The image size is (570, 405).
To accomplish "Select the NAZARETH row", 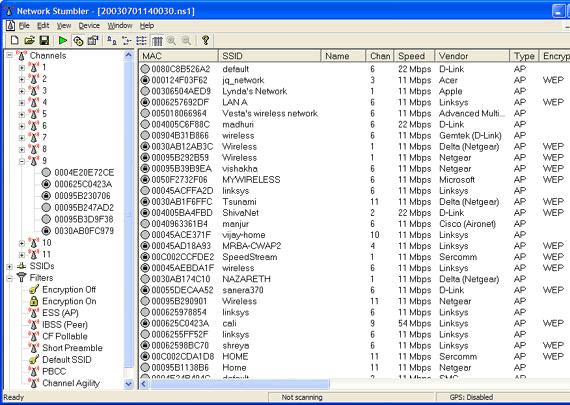I will 355,279.
